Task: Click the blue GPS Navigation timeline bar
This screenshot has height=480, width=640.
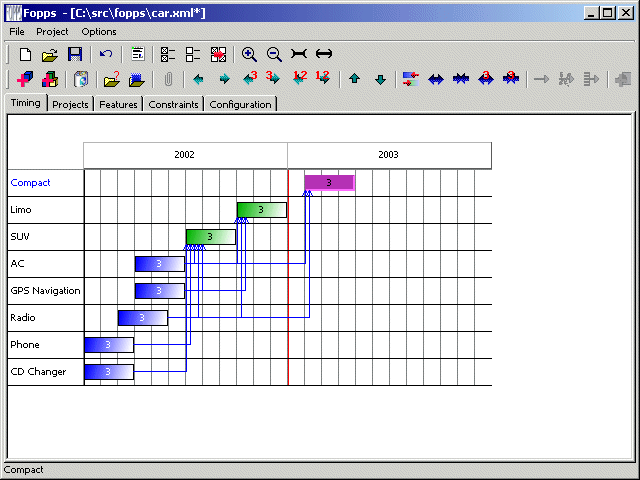Action: coord(160,291)
